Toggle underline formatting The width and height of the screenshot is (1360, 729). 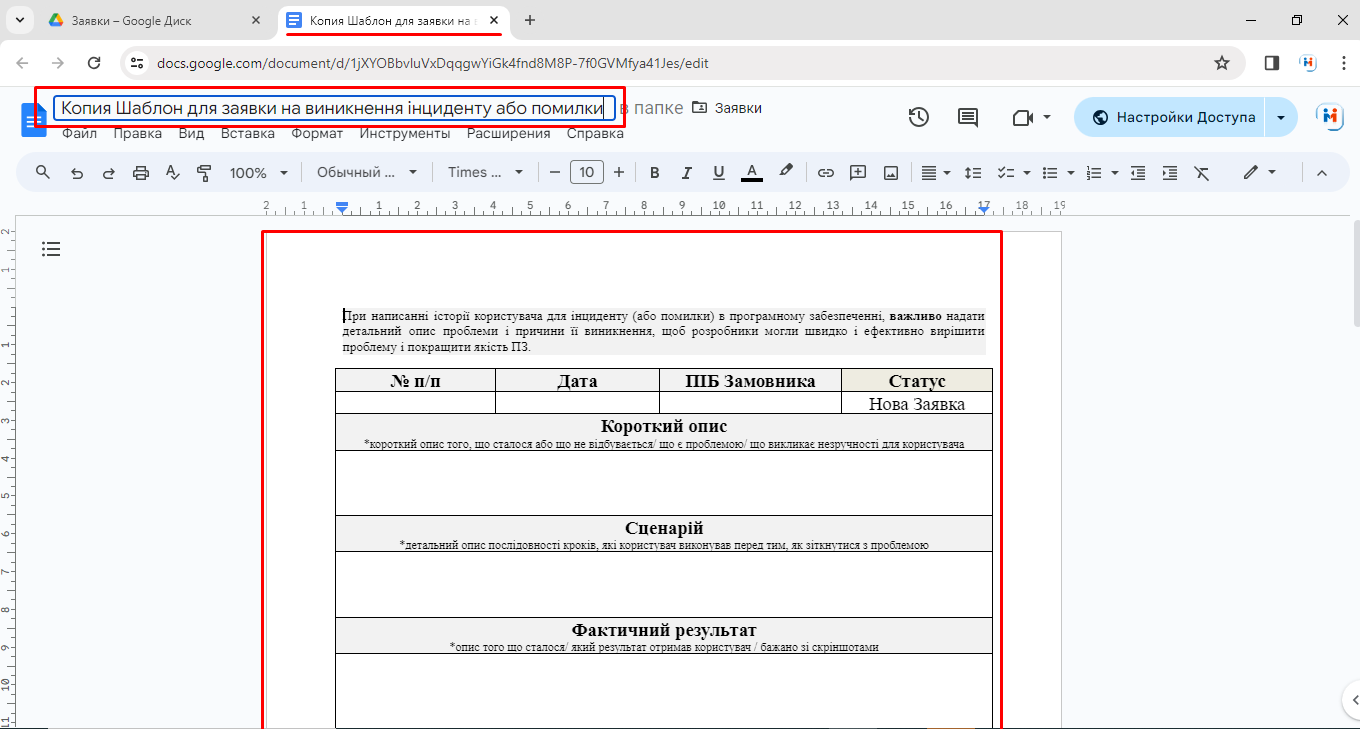point(718,173)
